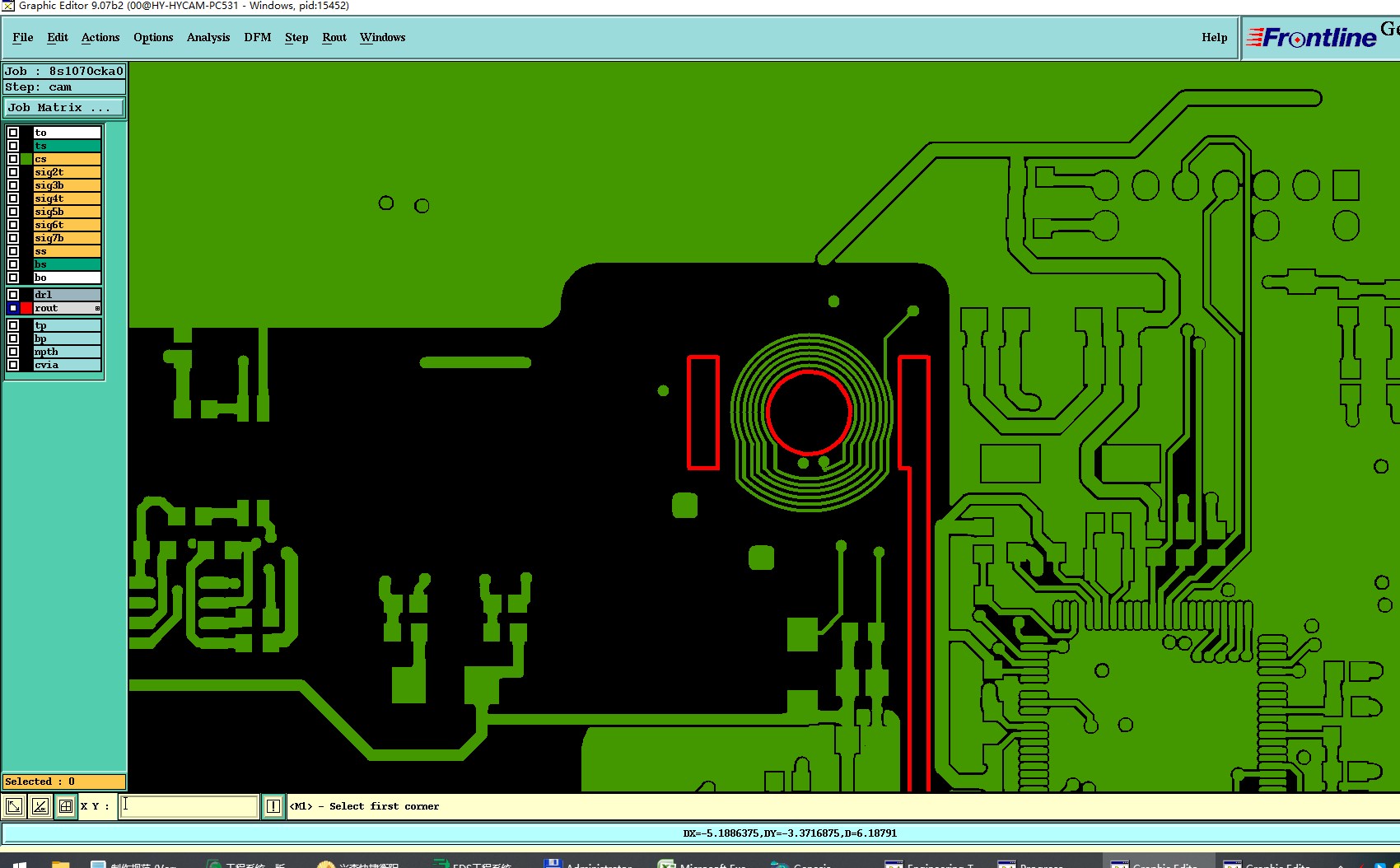Toggle the 'to' layer checkbox
This screenshot has width=1400, height=868.
point(13,133)
